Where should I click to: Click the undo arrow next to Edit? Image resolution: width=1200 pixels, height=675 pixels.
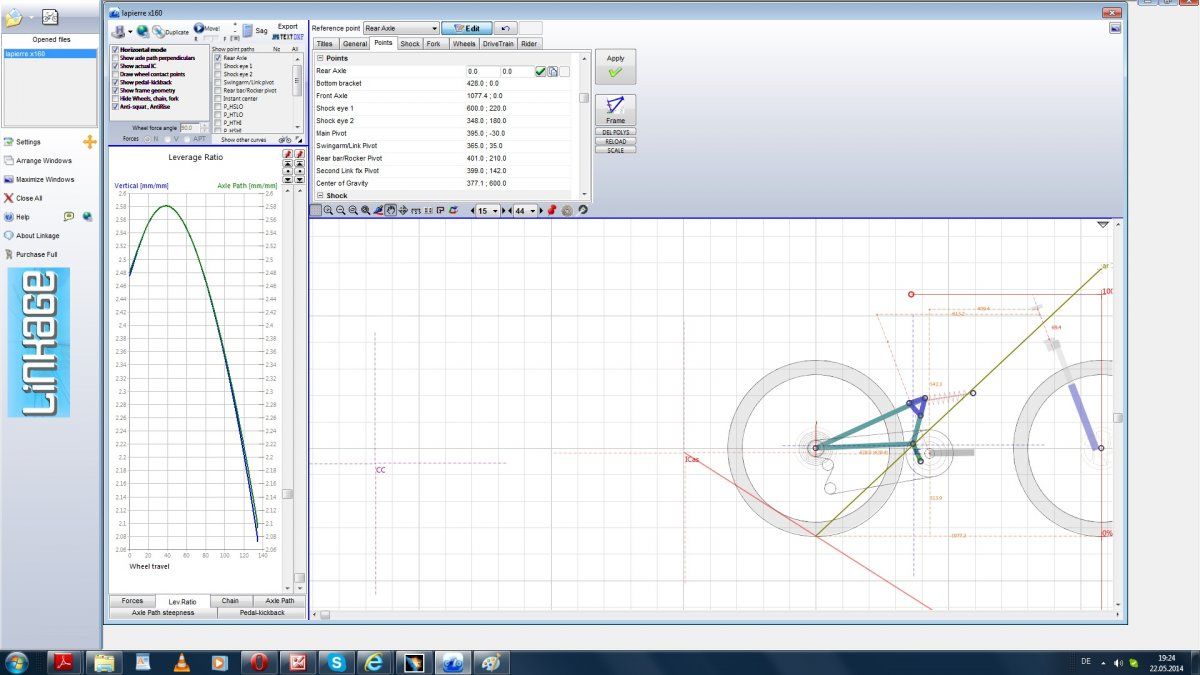coord(504,28)
